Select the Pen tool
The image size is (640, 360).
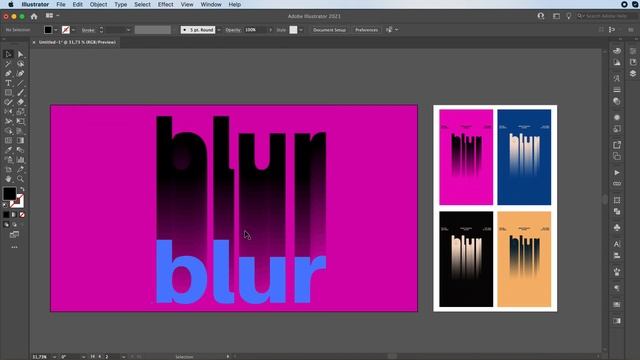point(8,73)
